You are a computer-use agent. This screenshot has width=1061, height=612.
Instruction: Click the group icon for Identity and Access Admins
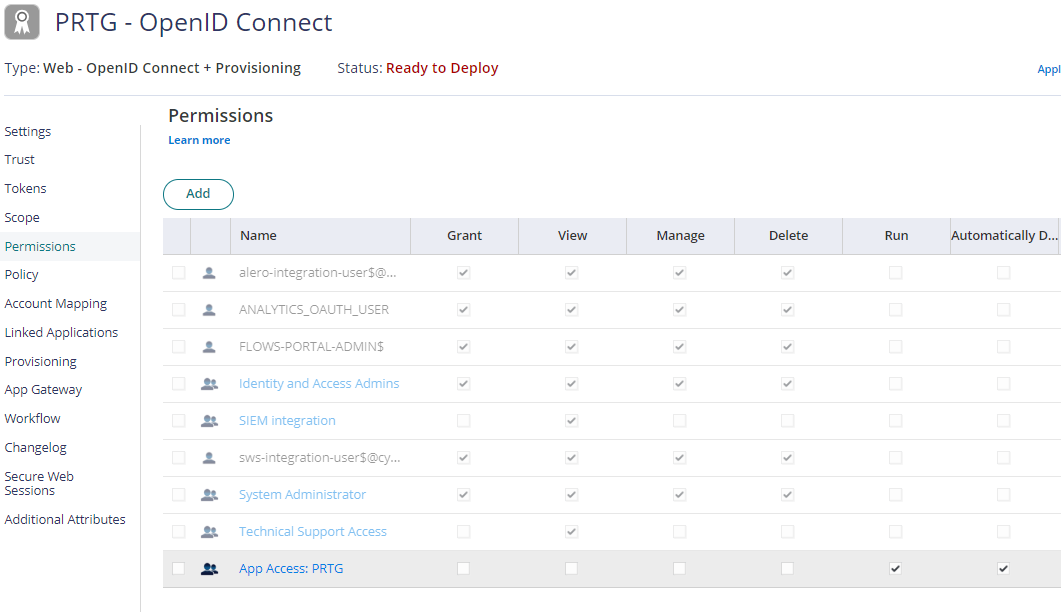(x=209, y=383)
